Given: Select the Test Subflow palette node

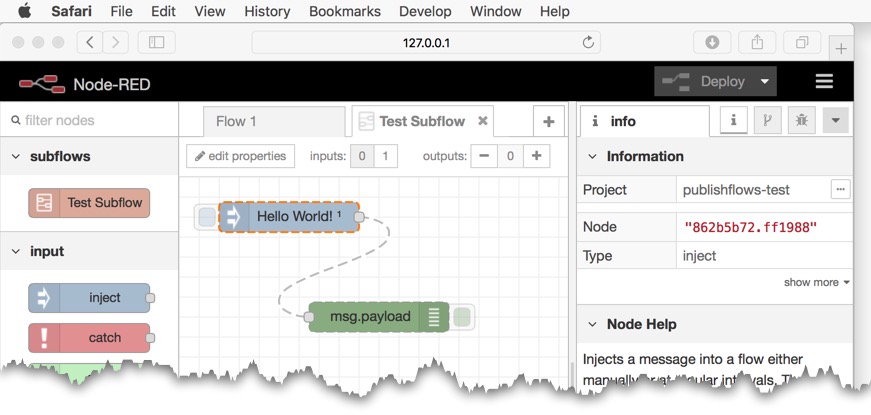Looking at the screenshot, I should (x=89, y=203).
